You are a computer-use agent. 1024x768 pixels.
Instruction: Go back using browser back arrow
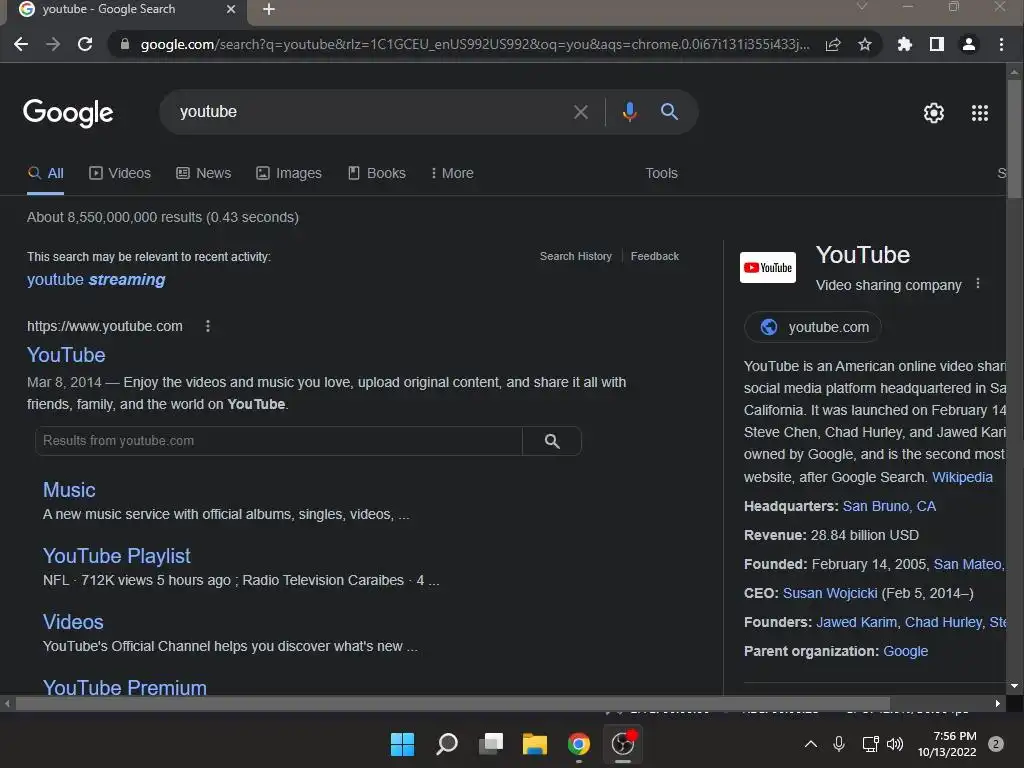[x=21, y=44]
